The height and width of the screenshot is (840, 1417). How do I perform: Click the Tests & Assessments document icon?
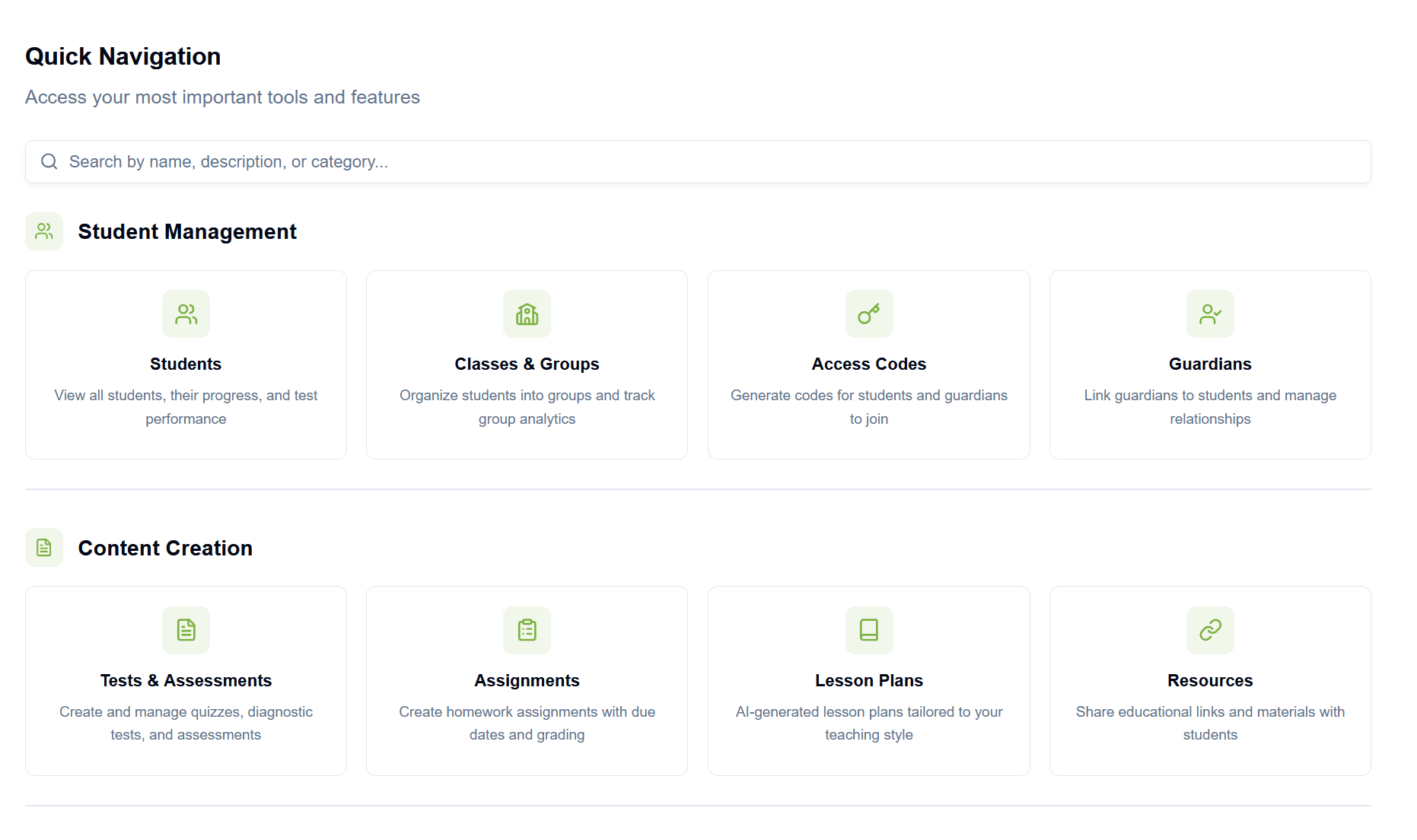pyautogui.click(x=186, y=630)
